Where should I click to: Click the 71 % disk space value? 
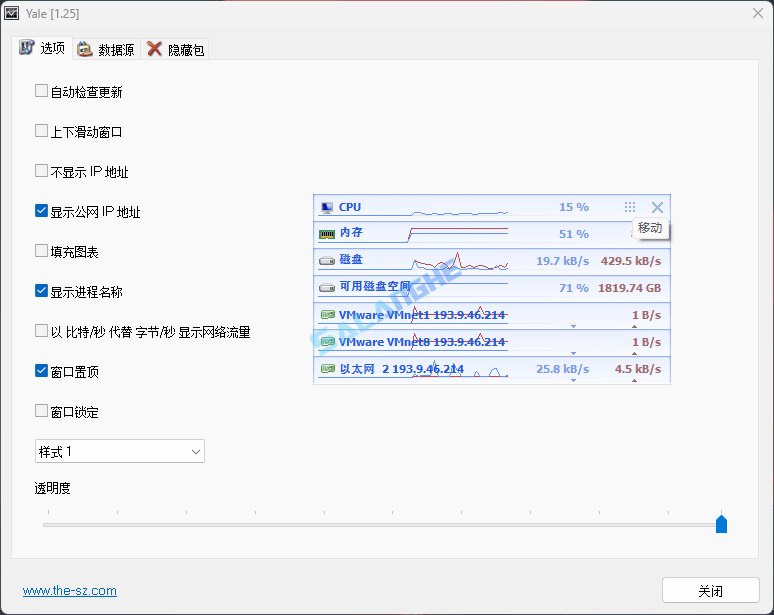click(574, 288)
